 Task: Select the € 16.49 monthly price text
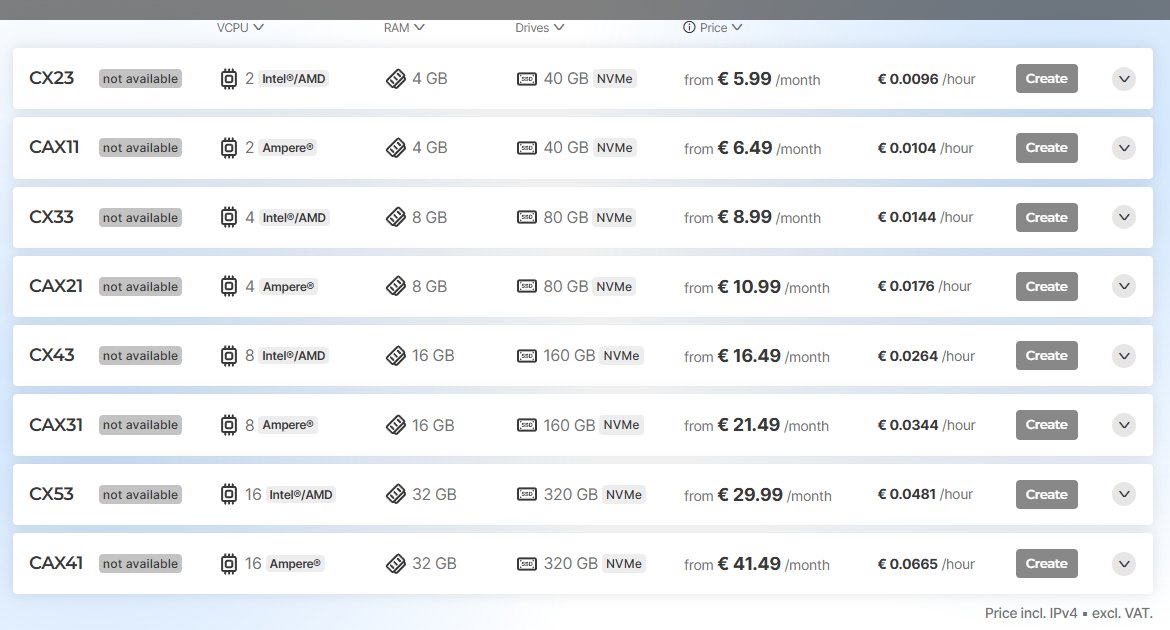coord(749,355)
